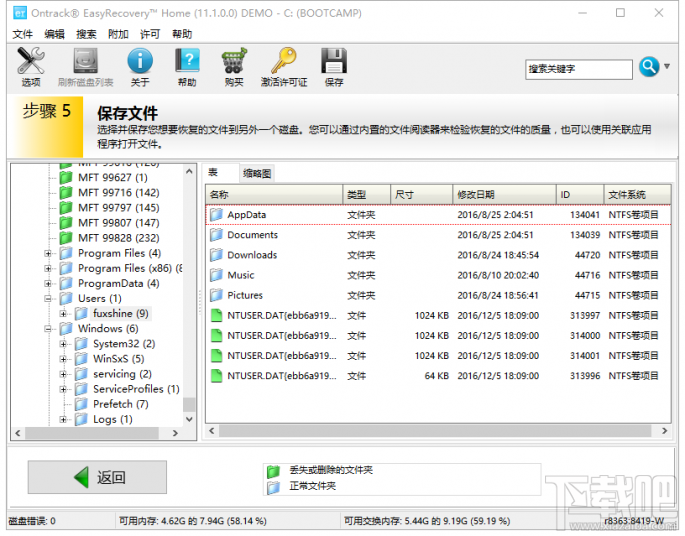This screenshot has width=685, height=536.
Task: Click the Save floppy disk icon
Action: point(334,61)
